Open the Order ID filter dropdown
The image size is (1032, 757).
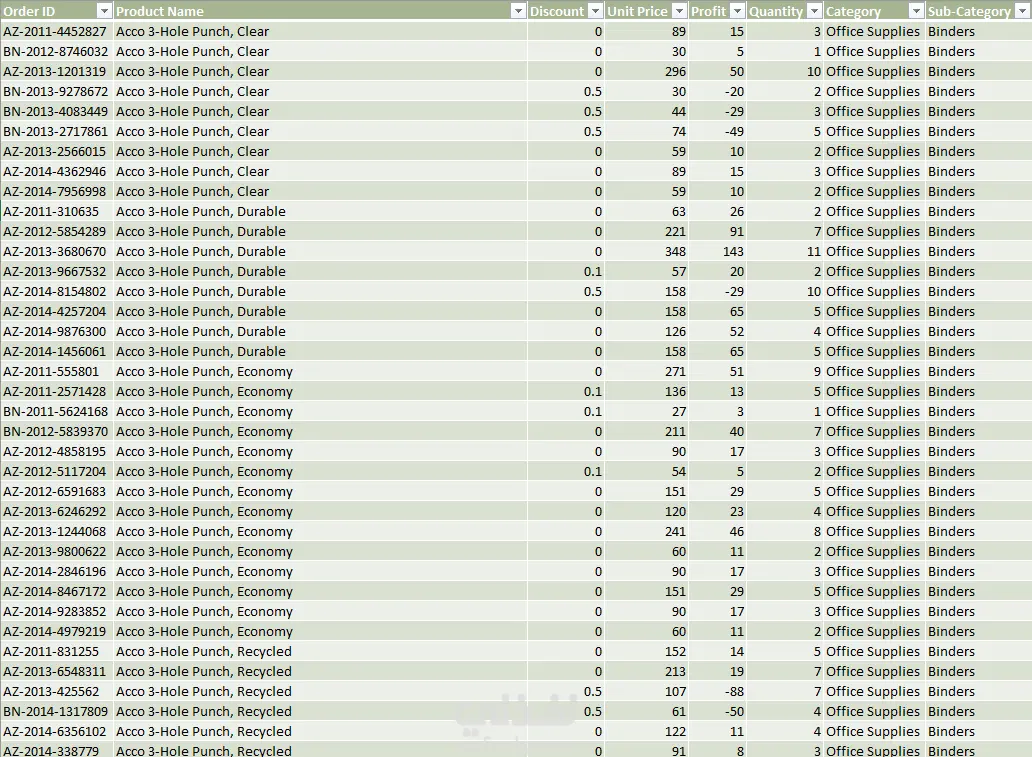tap(104, 11)
